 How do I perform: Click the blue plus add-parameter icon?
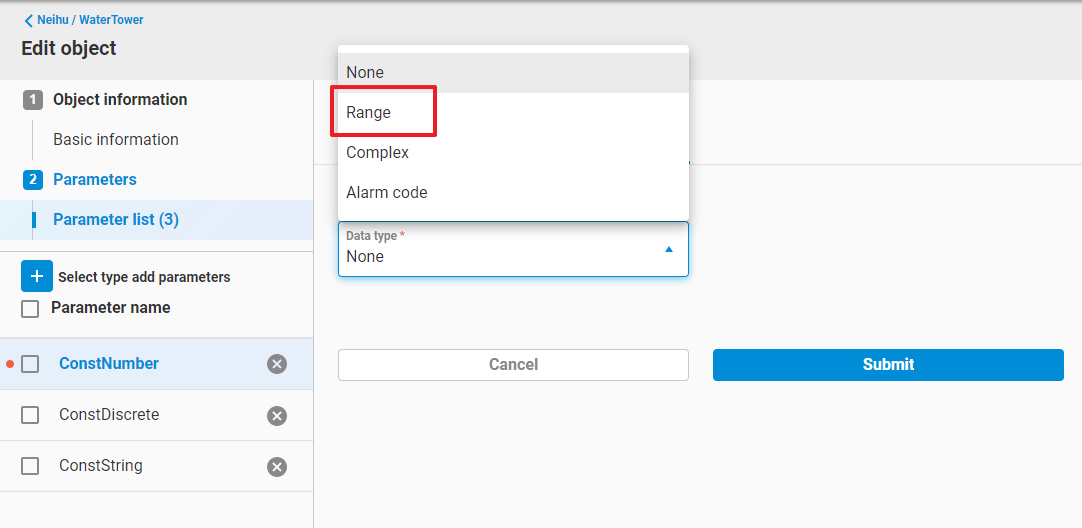[x=37, y=276]
